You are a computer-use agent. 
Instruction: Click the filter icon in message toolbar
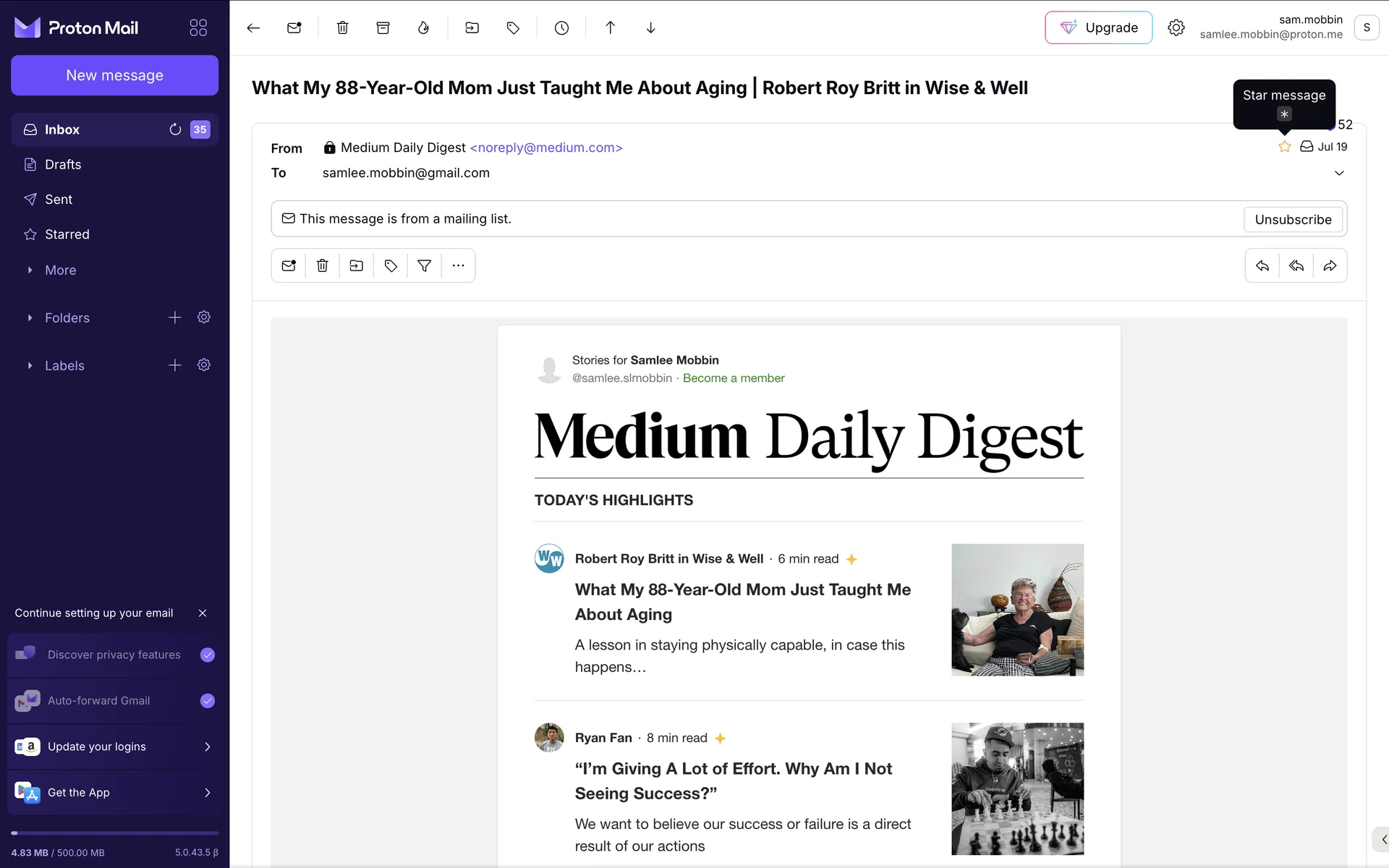pos(425,265)
